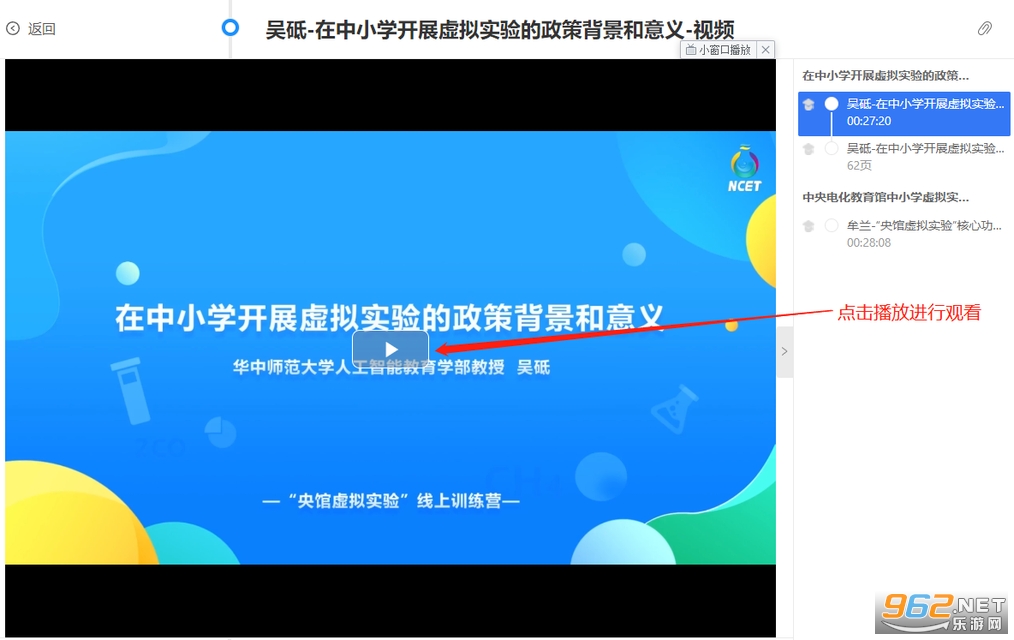Screen dimensions: 1014x640
Task: Open the attachment paperclip icon
Action: 984,28
